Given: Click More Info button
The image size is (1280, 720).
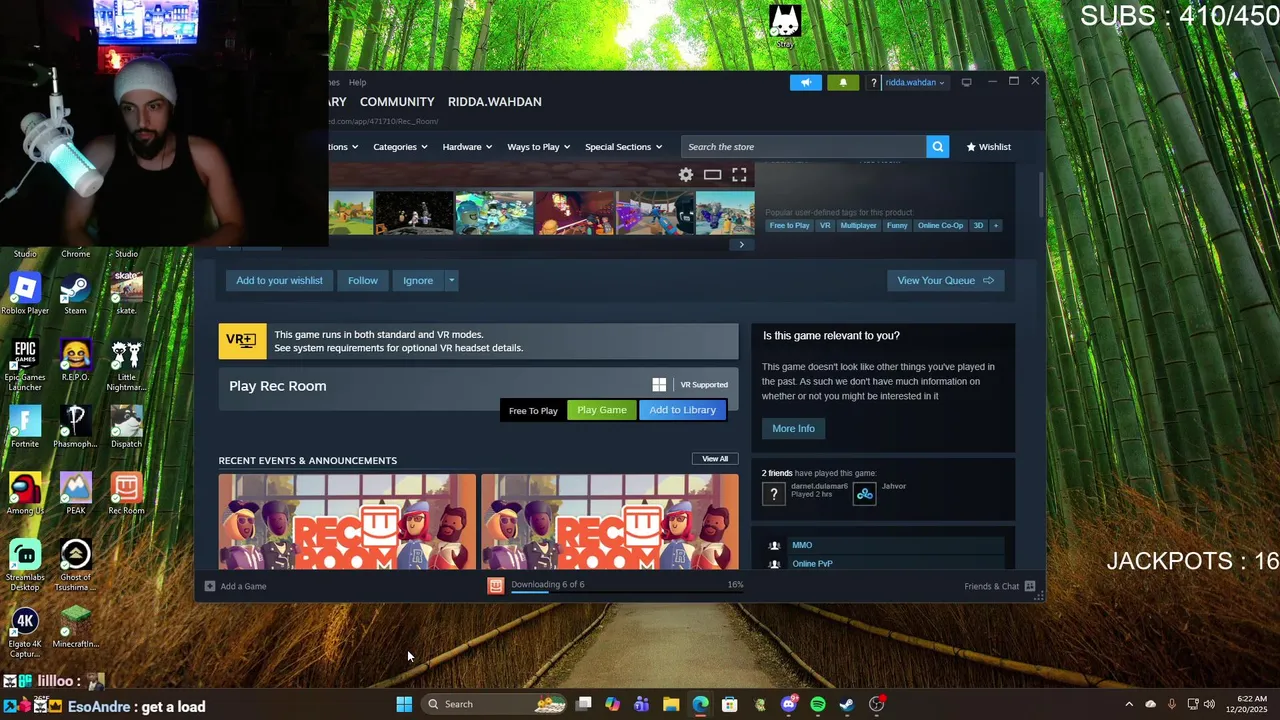Looking at the screenshot, I should coord(793,428).
